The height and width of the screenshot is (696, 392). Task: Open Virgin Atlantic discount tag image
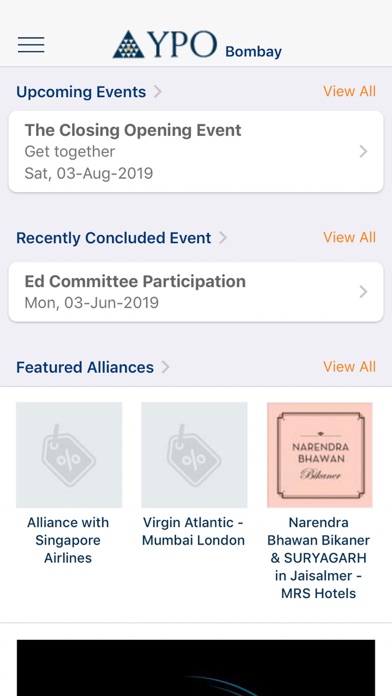[194, 455]
